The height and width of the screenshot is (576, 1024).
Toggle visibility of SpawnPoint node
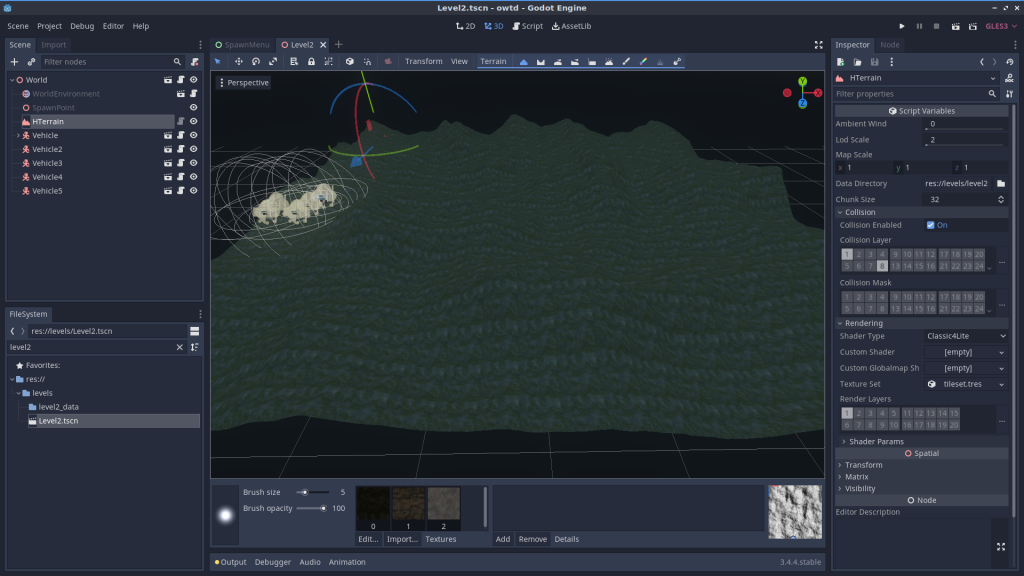coord(193,108)
